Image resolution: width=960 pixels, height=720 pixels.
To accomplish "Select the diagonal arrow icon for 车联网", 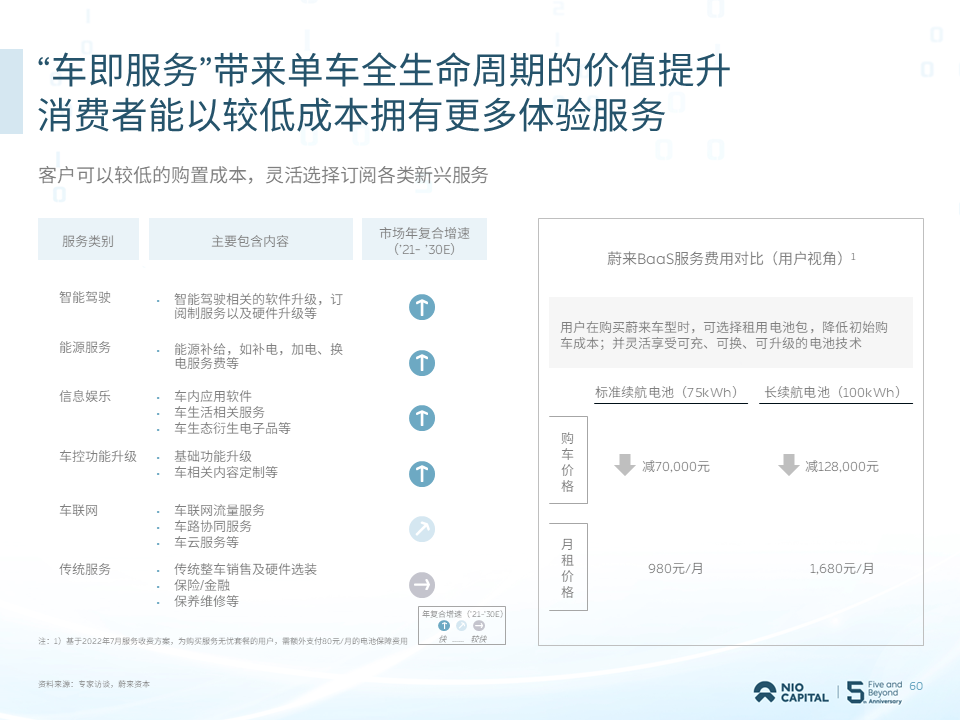I will point(422,527).
